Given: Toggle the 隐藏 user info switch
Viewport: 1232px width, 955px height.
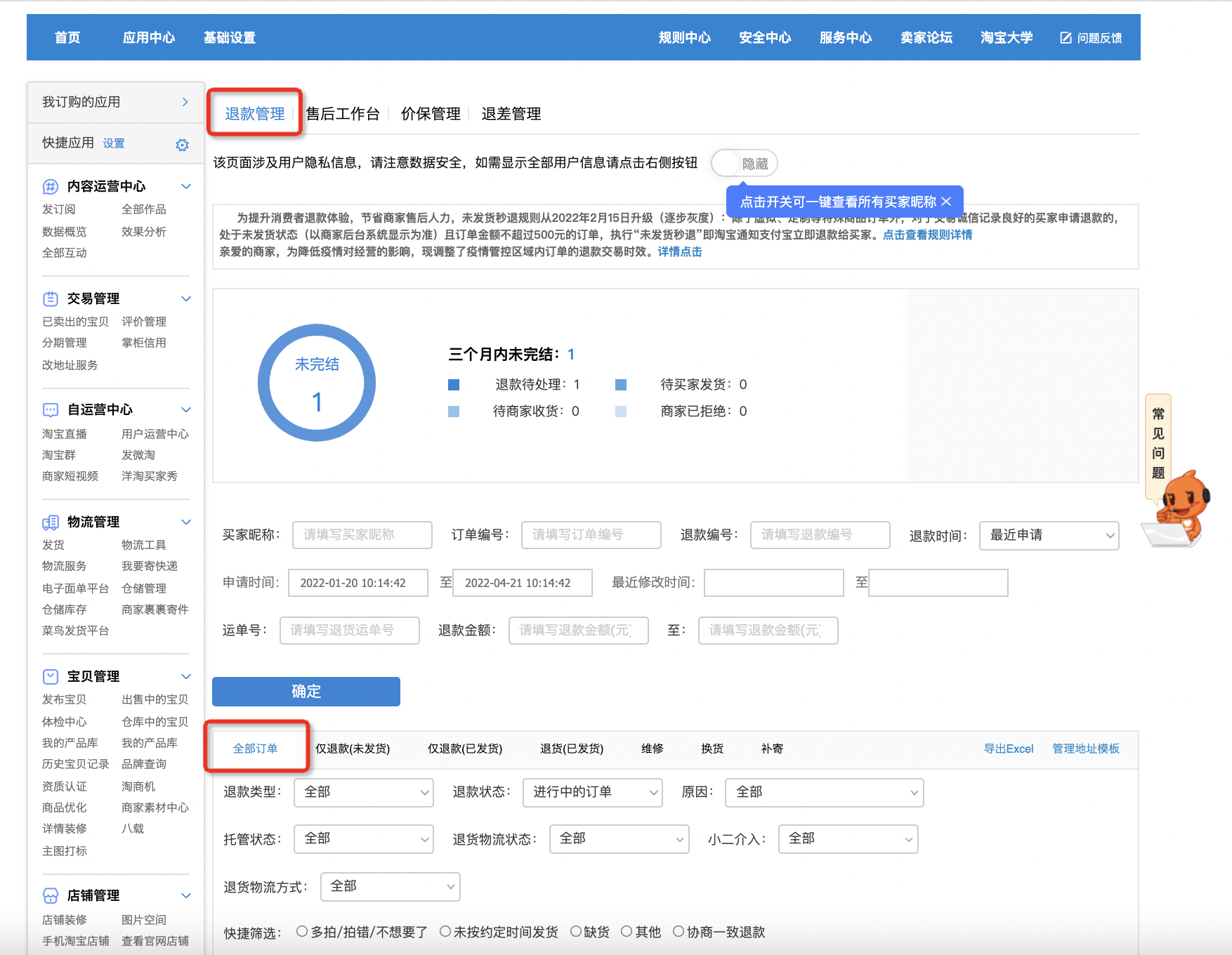Looking at the screenshot, I should (745, 164).
